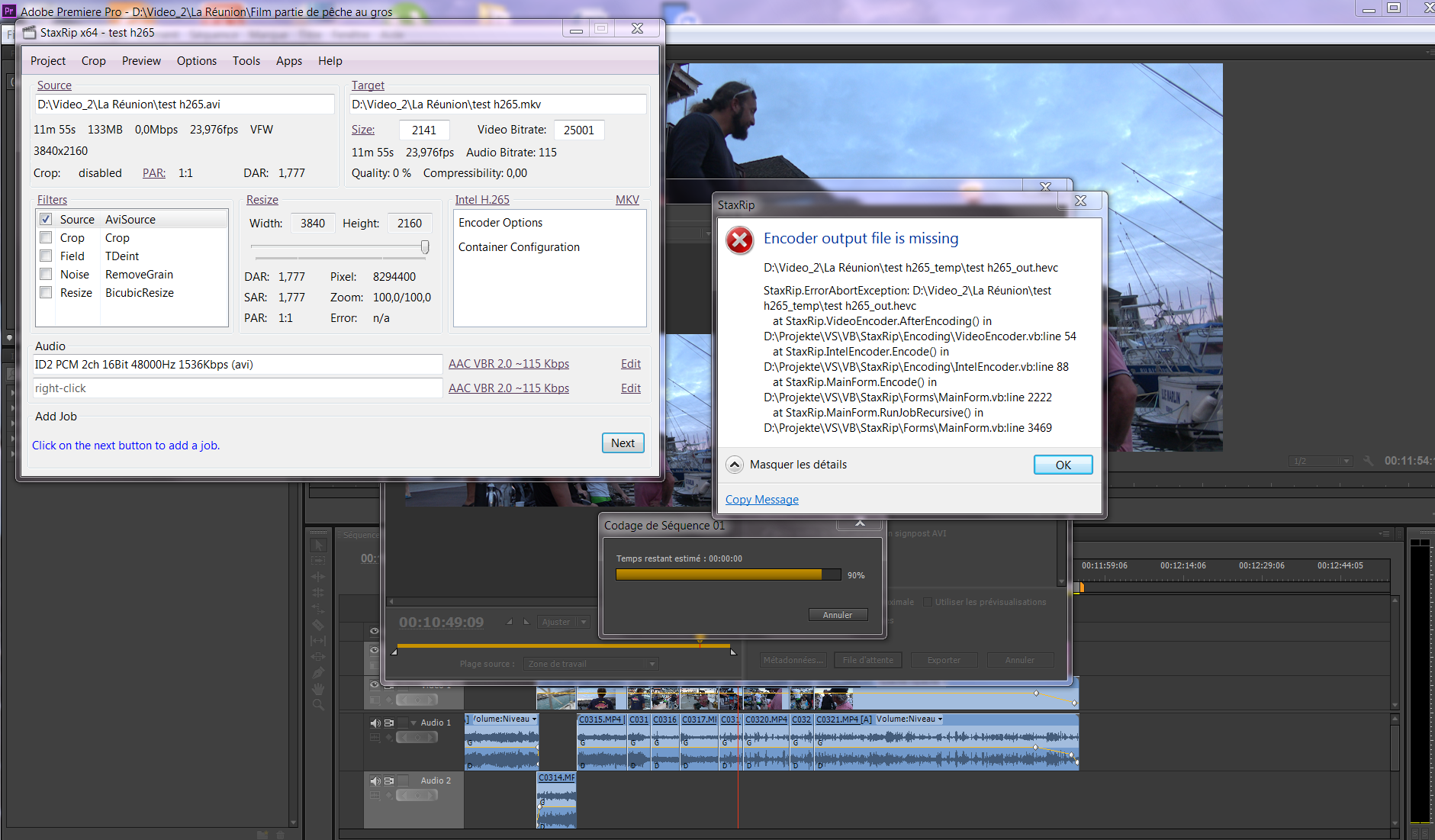Click Audio 2 show keyframes icon
The image size is (1435, 840).
coord(389,795)
